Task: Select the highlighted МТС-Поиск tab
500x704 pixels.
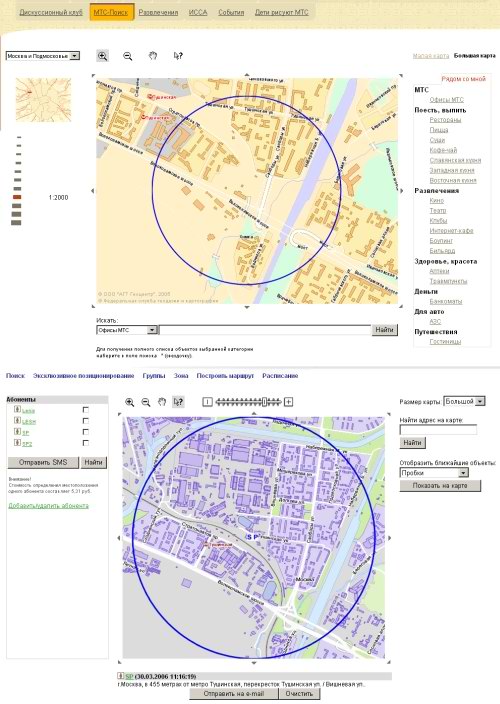Action: point(112,12)
